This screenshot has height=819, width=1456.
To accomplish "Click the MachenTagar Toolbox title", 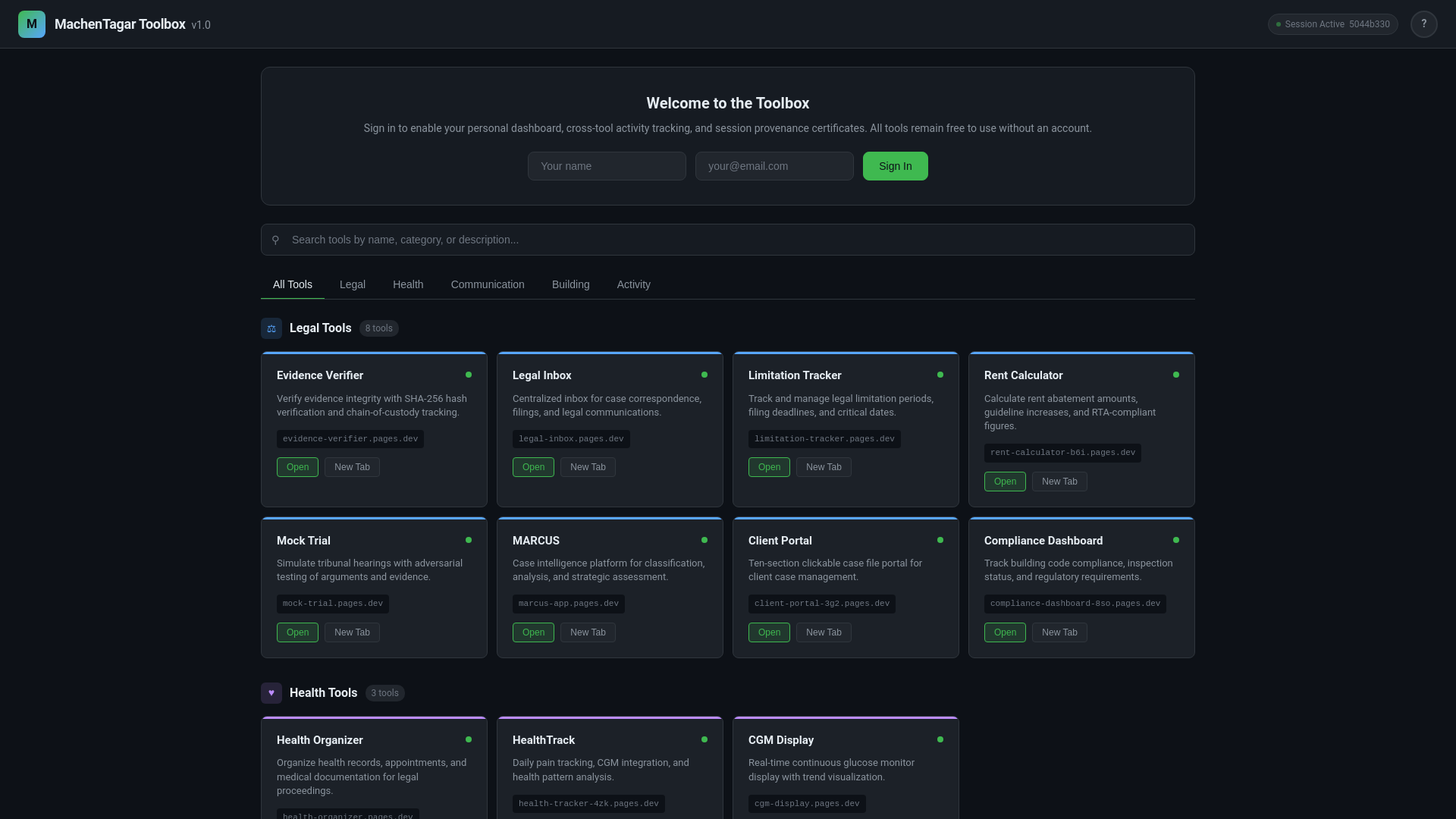I will pyautogui.click(x=120, y=24).
